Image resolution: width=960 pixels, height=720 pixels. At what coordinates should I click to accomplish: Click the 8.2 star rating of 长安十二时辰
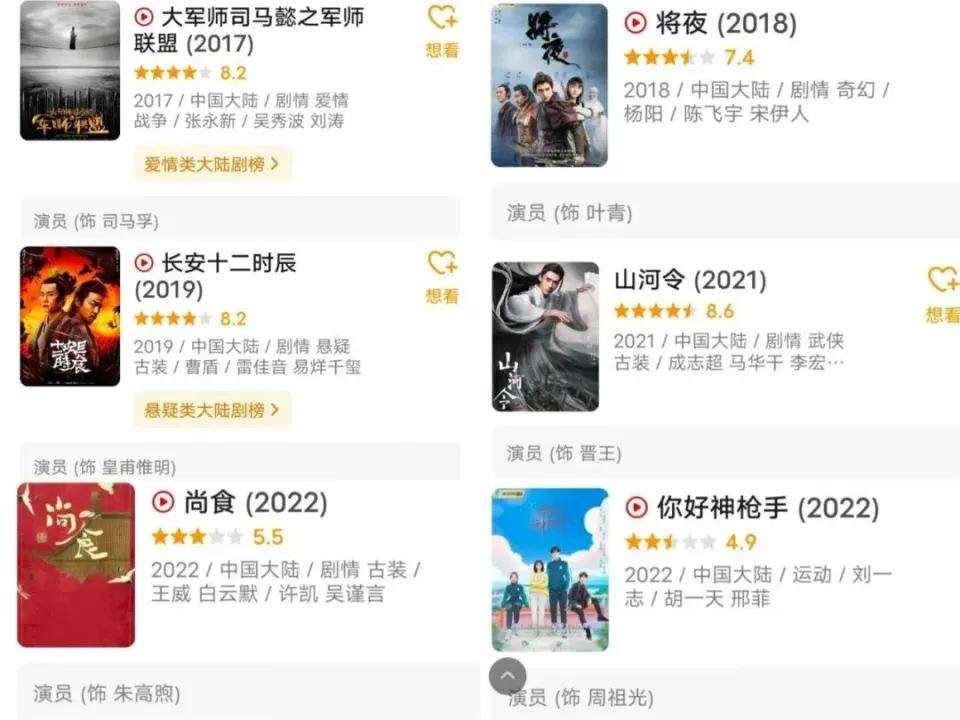click(190, 318)
